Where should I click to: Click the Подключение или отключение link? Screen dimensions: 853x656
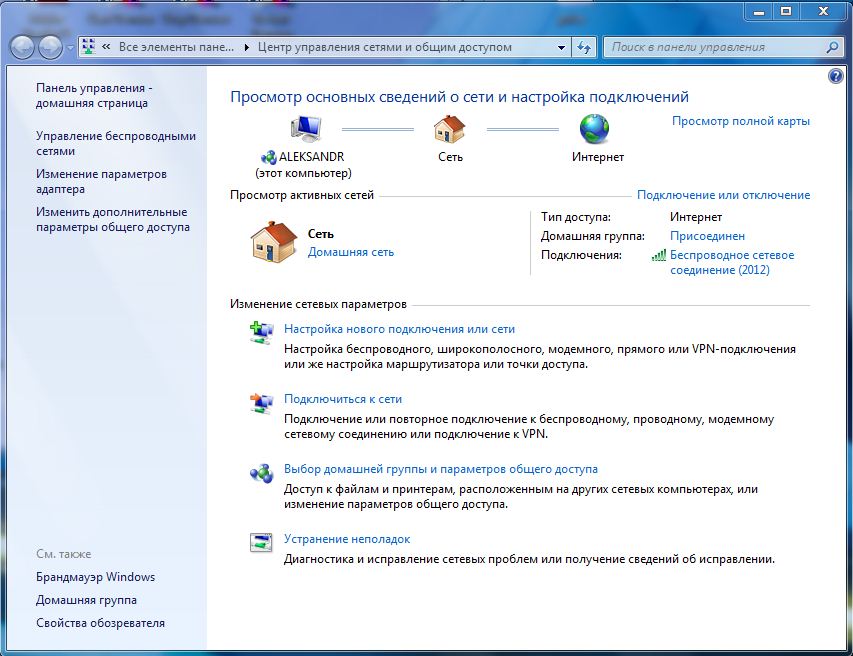tap(723, 195)
